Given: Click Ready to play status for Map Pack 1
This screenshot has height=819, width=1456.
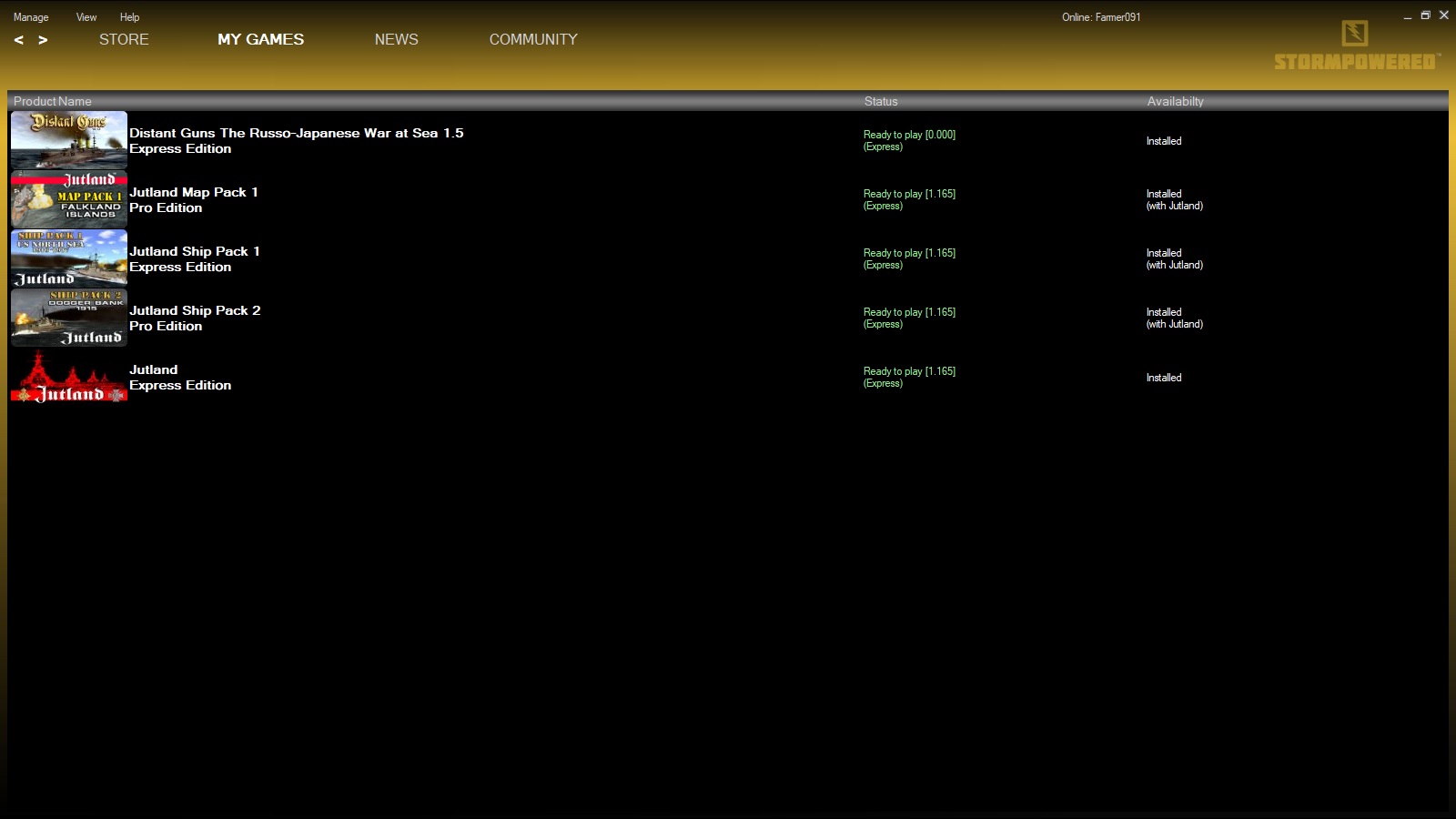Looking at the screenshot, I should [909, 199].
